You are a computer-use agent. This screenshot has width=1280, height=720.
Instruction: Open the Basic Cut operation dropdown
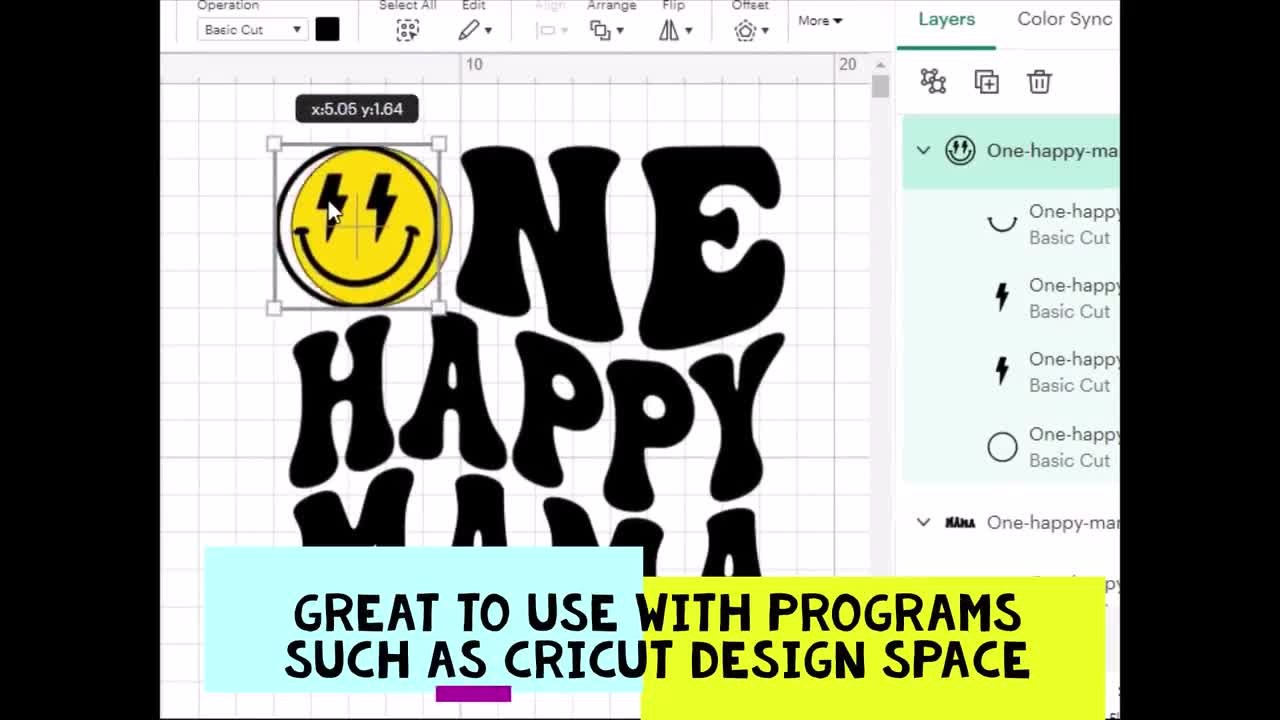(252, 30)
